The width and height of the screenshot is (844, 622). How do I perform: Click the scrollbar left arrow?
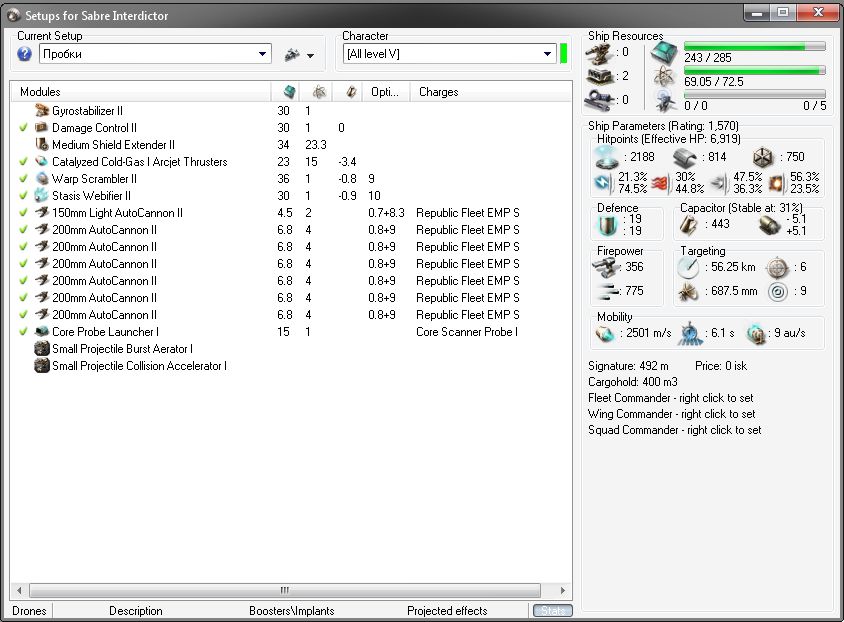tap(19, 590)
